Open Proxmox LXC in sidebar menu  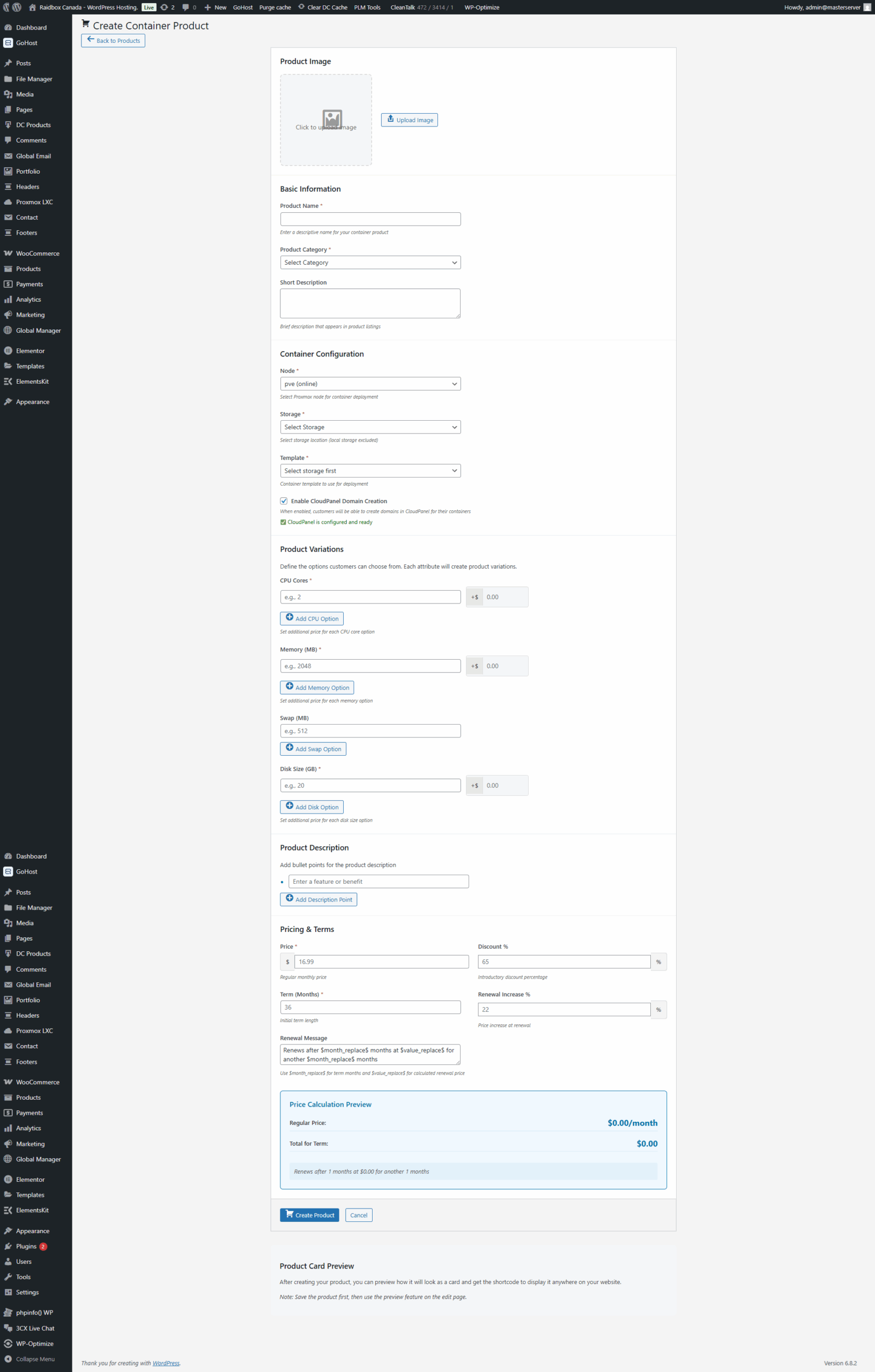pyautogui.click(x=34, y=202)
